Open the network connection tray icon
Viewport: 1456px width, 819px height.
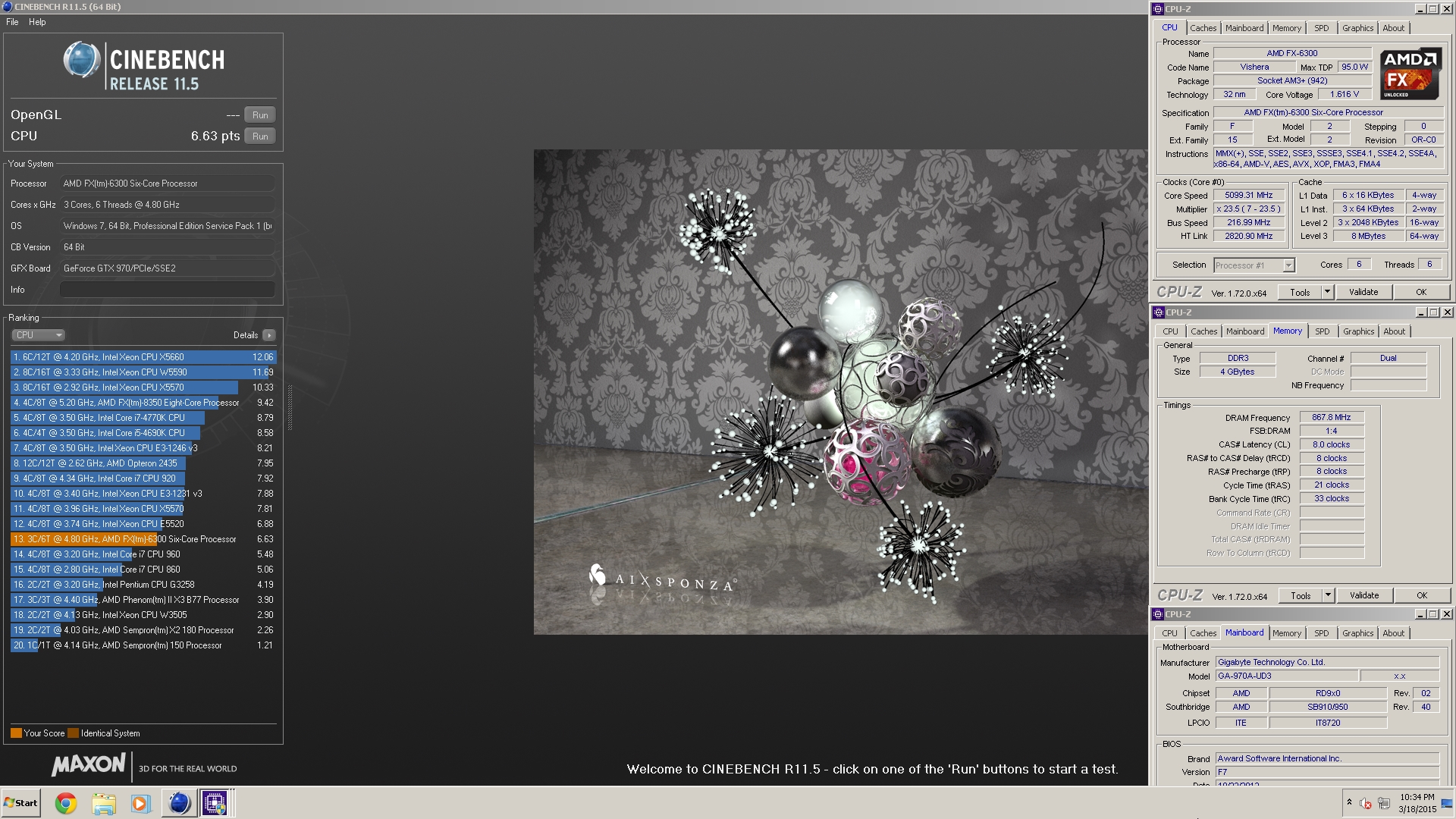coord(1384,803)
